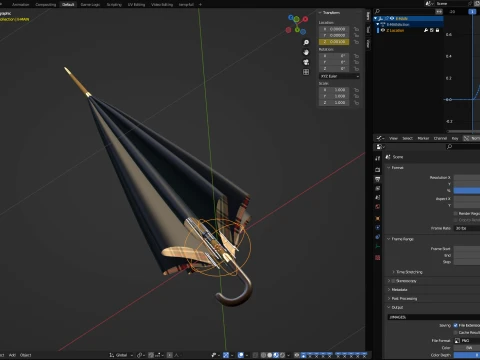Image resolution: width=480 pixels, height=360 pixels.
Task: Open the graph editor Key menu
Action: tap(455, 138)
